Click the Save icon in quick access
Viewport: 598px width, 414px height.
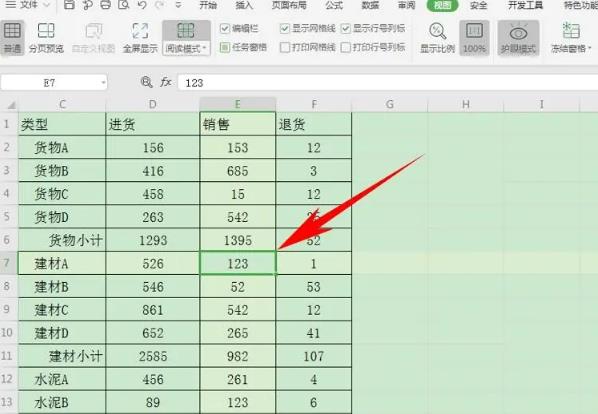point(69,5)
